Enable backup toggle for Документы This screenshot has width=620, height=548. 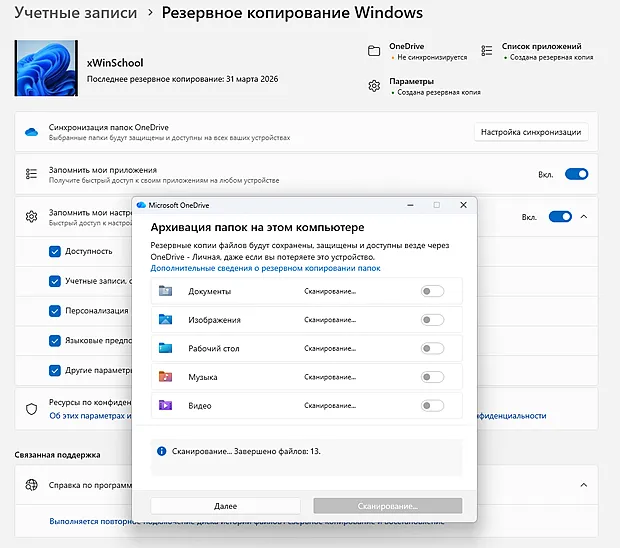pos(432,291)
